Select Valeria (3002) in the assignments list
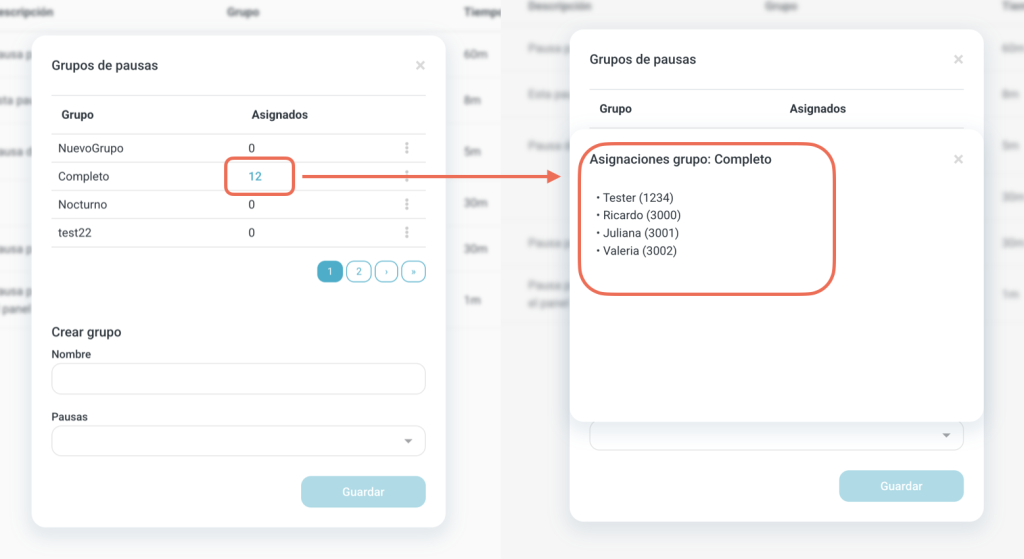 click(640, 251)
